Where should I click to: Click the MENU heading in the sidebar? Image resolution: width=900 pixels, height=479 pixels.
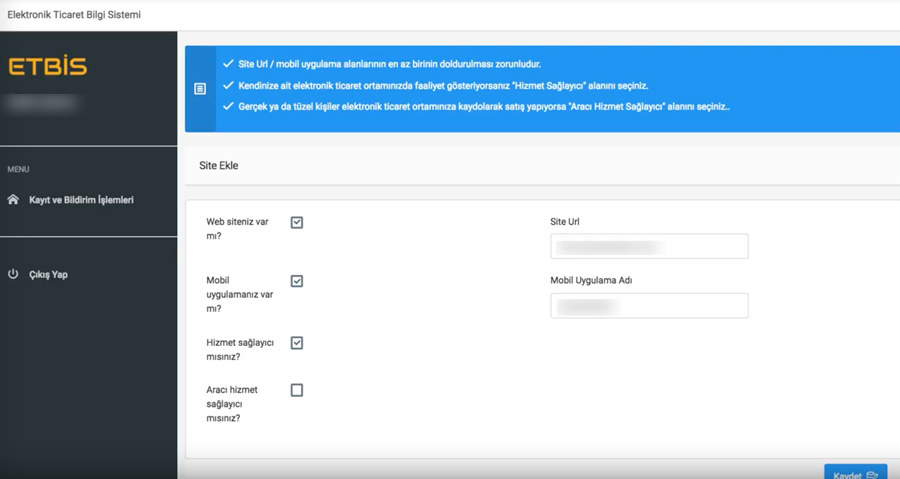click(18, 169)
